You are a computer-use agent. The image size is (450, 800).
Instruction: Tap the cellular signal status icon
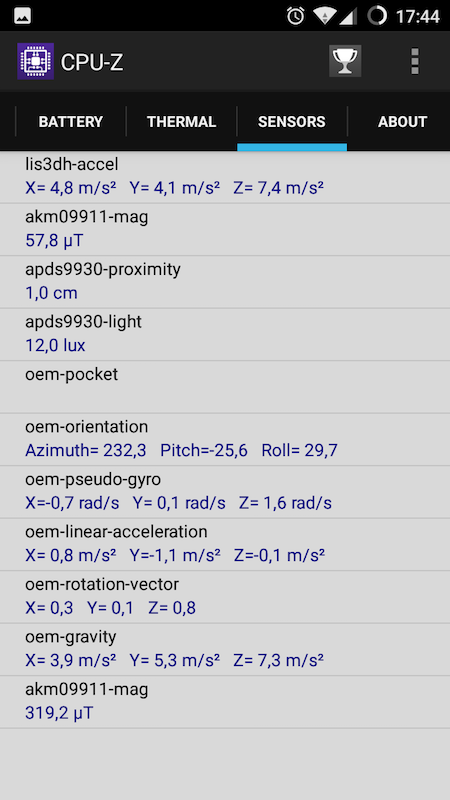click(x=348, y=16)
